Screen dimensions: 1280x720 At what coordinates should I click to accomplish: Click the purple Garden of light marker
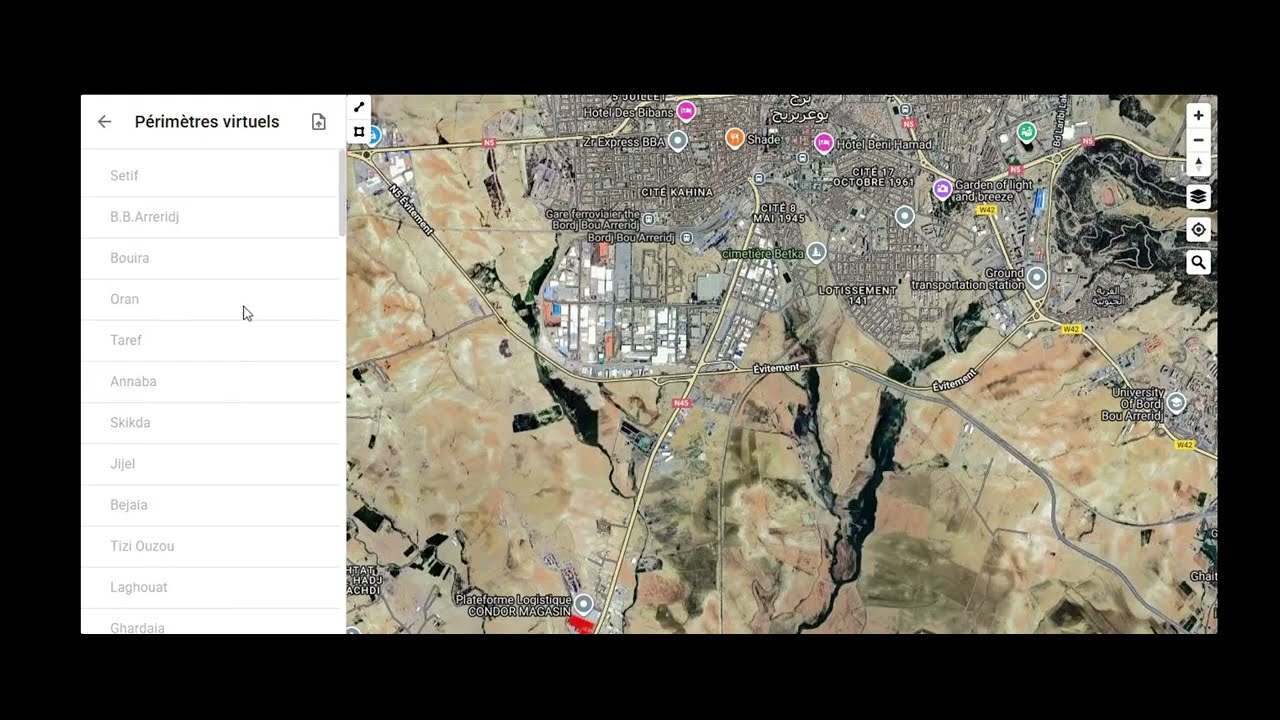942,188
